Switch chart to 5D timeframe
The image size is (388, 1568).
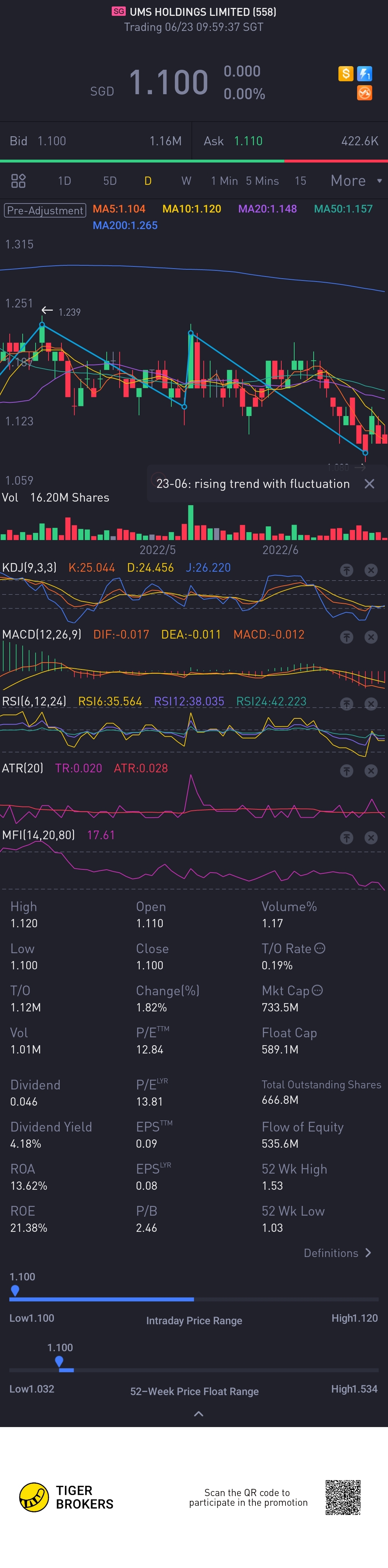(x=110, y=181)
